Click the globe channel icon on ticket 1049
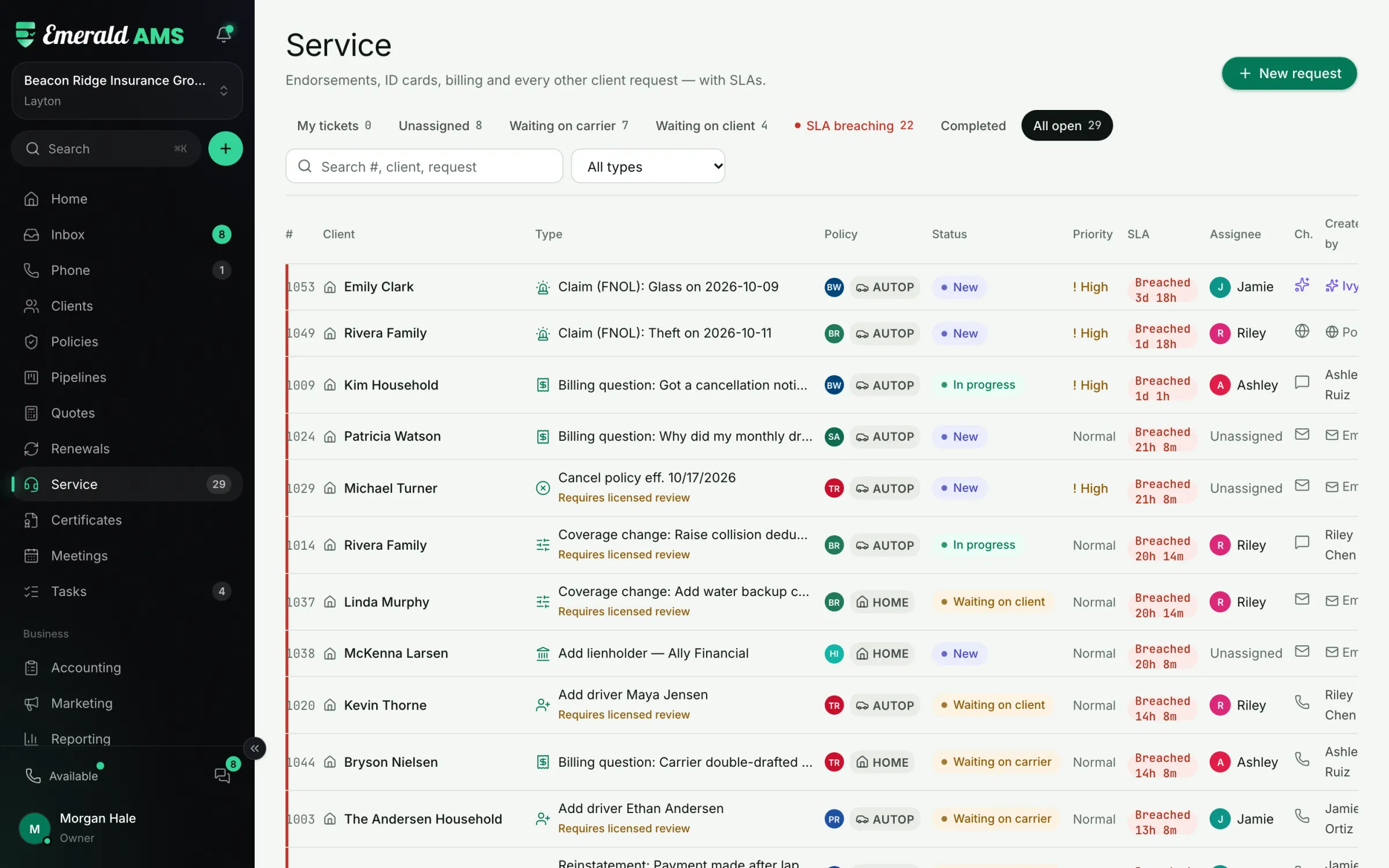 [x=1302, y=331]
